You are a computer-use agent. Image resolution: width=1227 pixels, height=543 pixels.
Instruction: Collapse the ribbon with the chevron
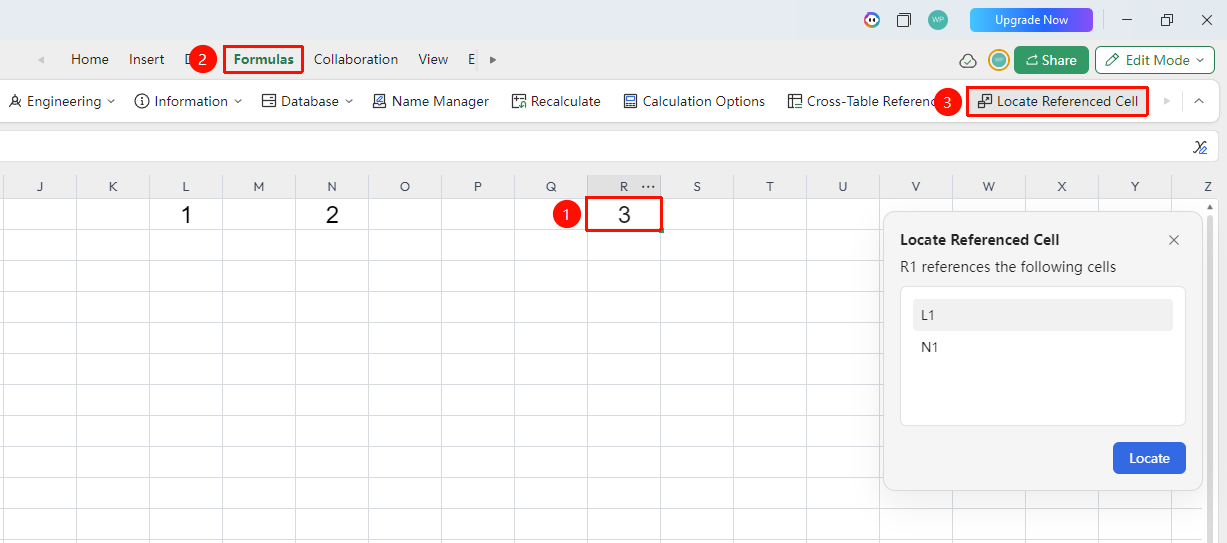[x=1199, y=101]
